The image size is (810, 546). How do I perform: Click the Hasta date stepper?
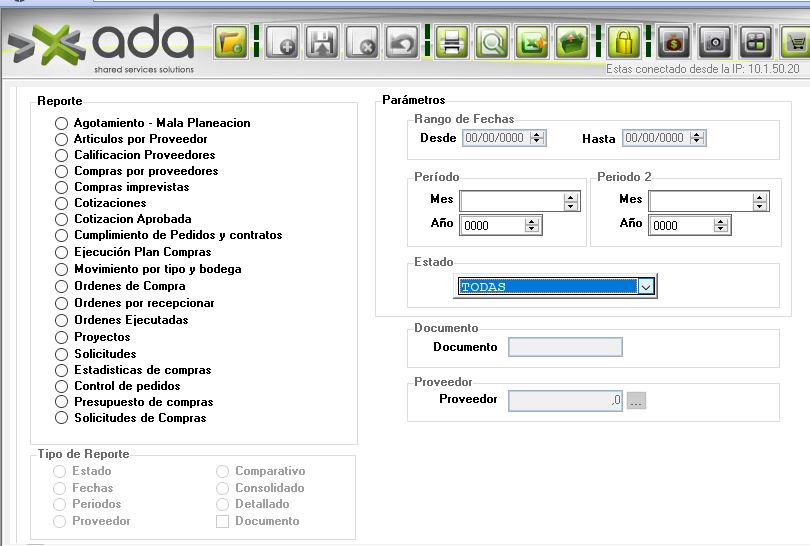click(697, 138)
